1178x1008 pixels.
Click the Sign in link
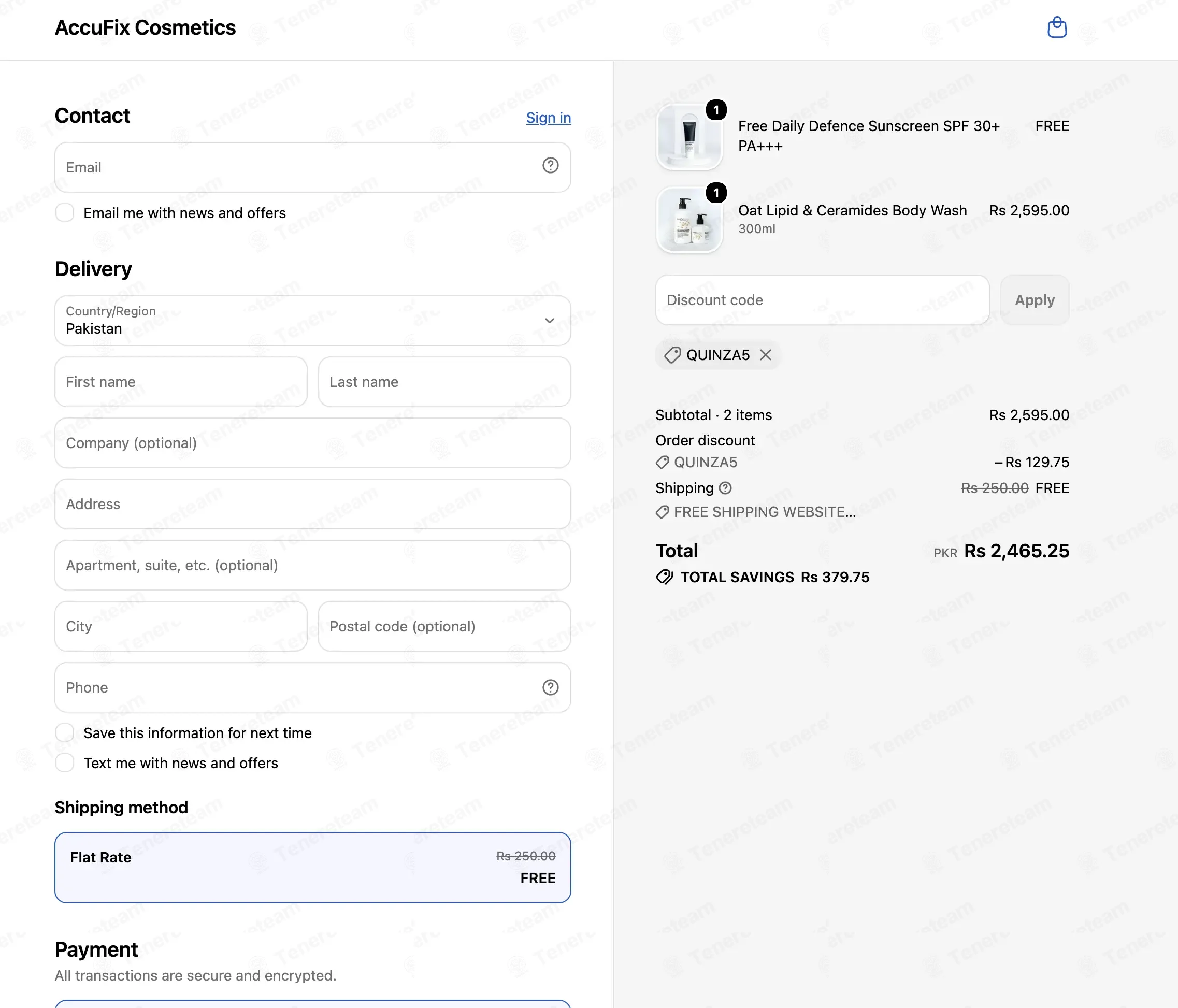point(548,118)
